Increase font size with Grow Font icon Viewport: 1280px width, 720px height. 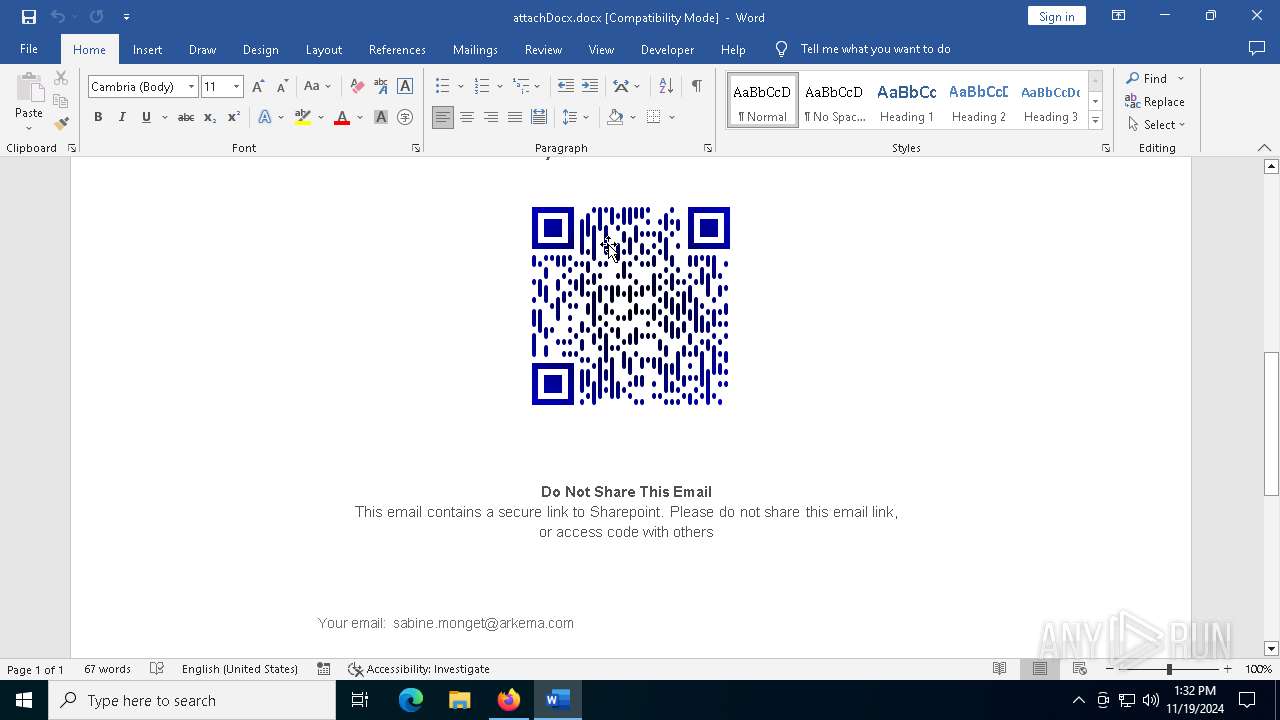click(x=258, y=86)
